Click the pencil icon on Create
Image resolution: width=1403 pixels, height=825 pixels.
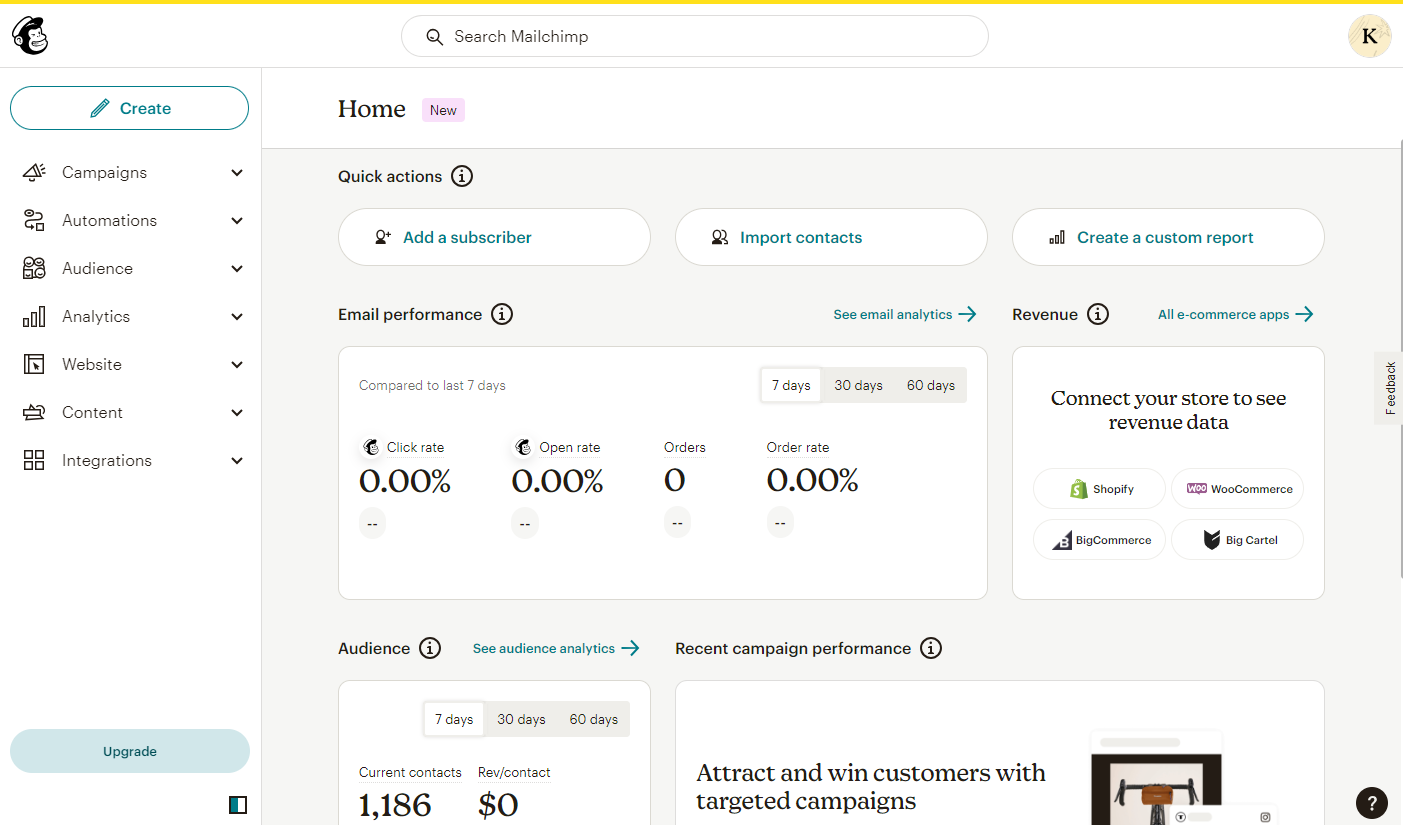coord(99,109)
